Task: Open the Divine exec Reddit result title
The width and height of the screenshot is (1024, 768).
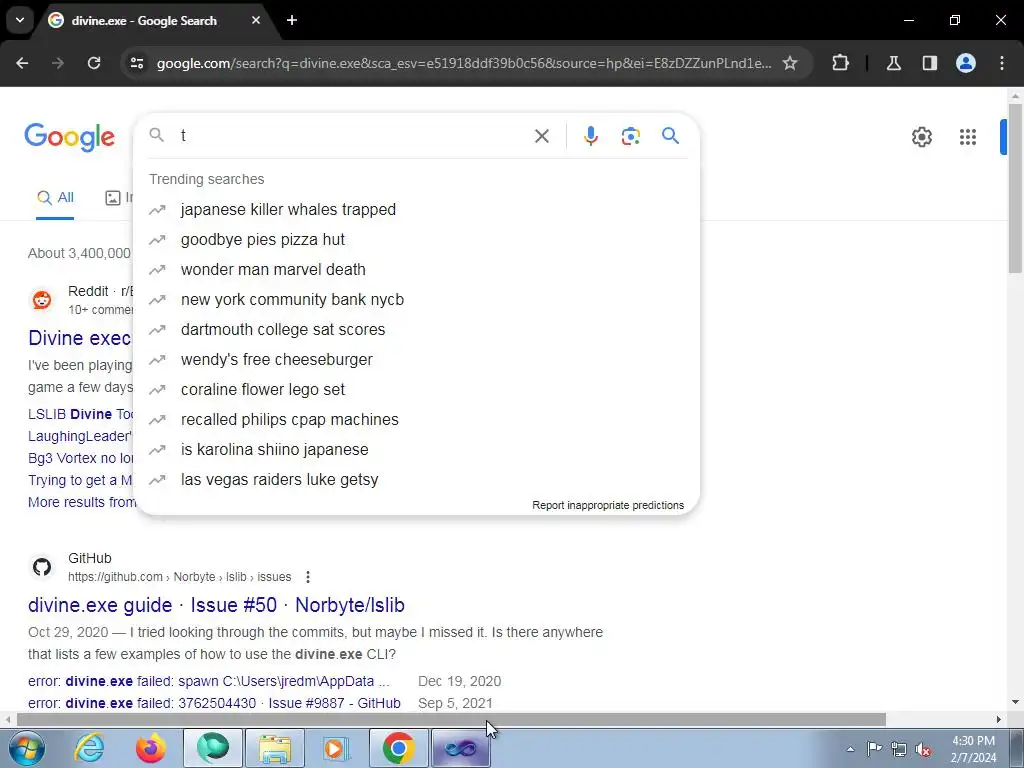Action: [x=79, y=338]
